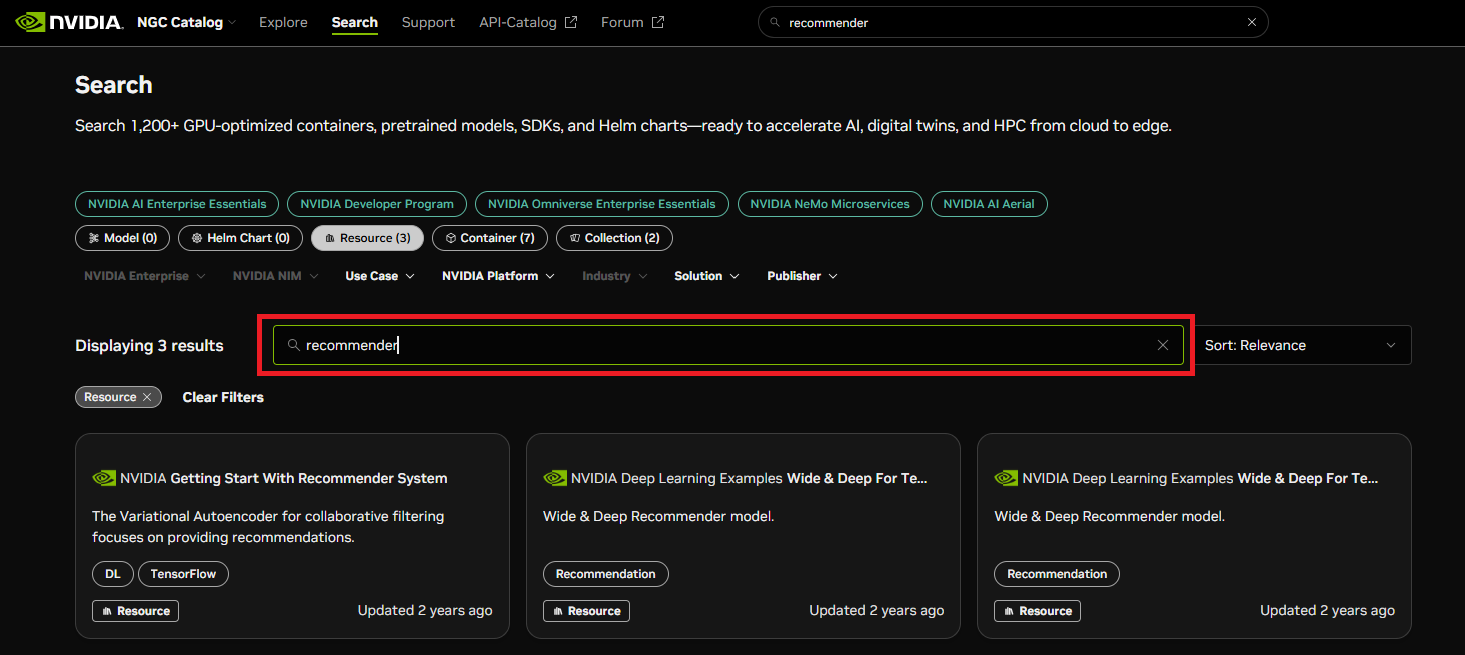This screenshot has height=655, width=1465.
Task: Go to the Explore tab
Action: tap(283, 22)
